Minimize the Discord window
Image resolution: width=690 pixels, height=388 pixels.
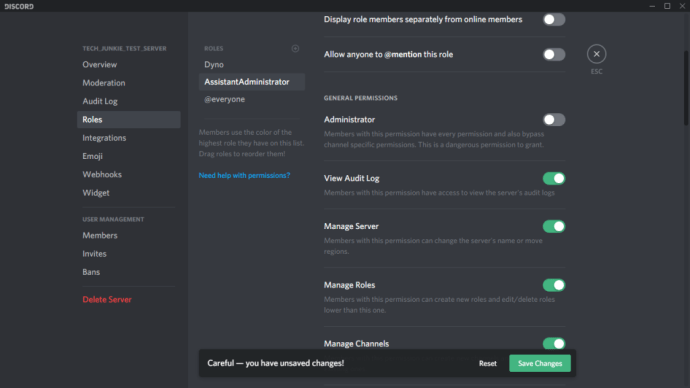coord(652,6)
